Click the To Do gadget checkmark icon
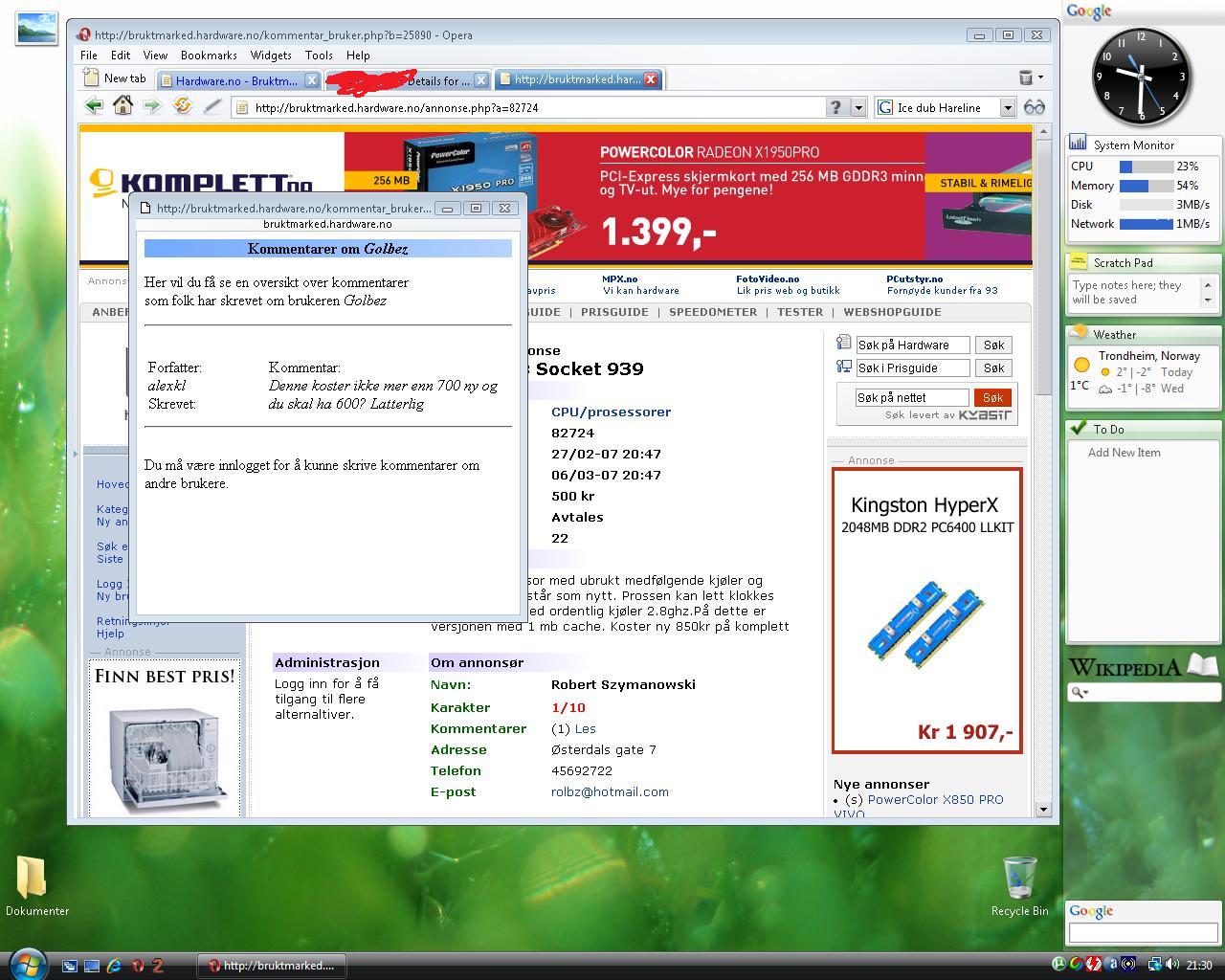 tap(1079, 428)
